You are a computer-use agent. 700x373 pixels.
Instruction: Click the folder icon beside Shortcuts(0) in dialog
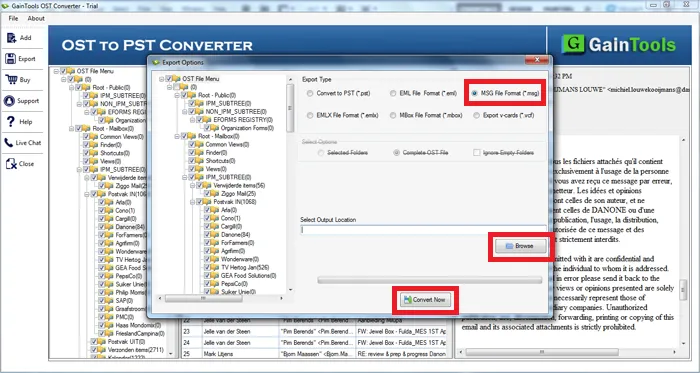[x=200, y=161]
